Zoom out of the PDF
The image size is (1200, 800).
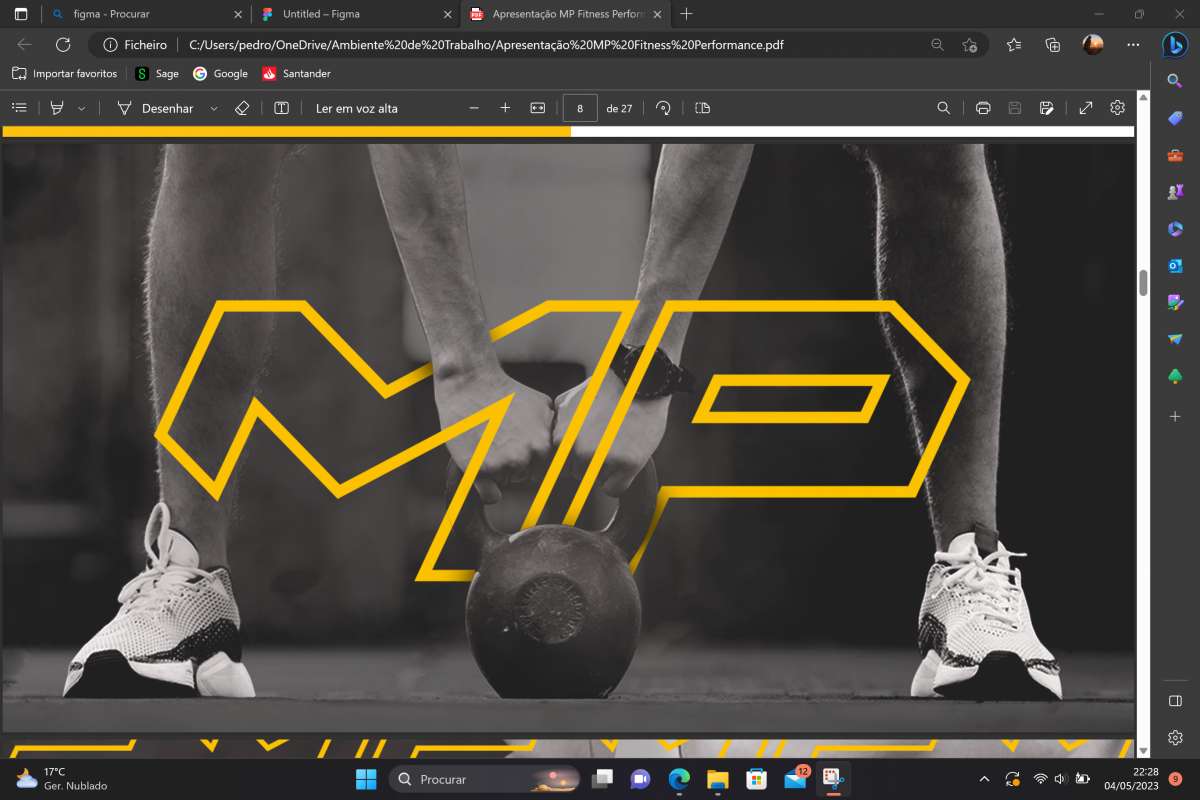click(474, 108)
